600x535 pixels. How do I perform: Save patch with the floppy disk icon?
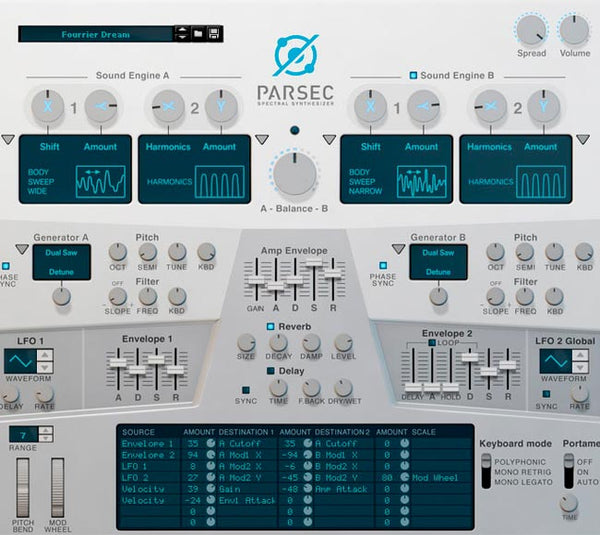tap(214, 34)
